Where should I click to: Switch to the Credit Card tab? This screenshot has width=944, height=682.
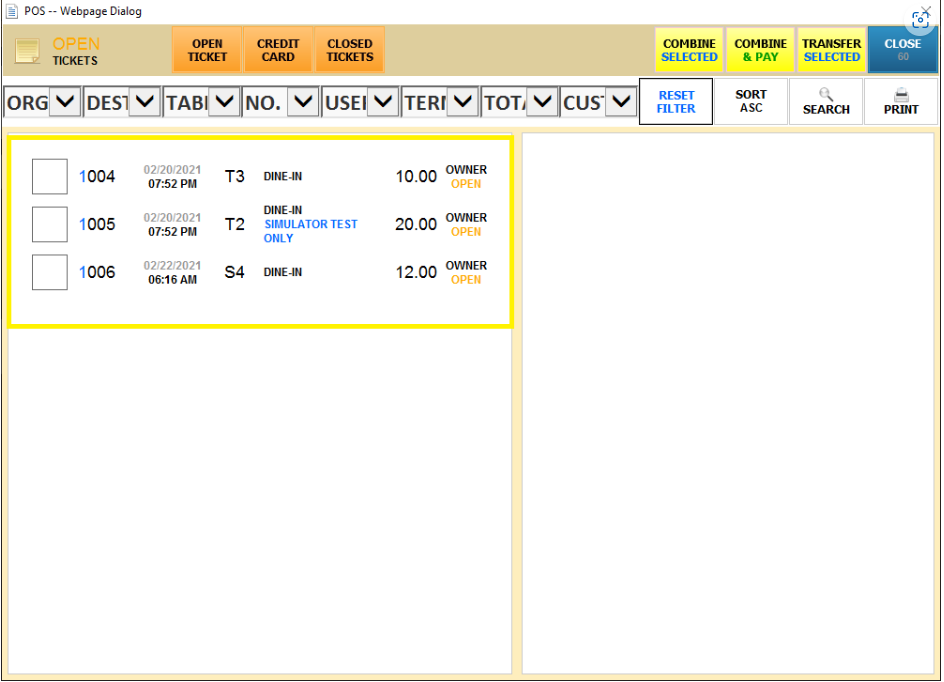[278, 50]
